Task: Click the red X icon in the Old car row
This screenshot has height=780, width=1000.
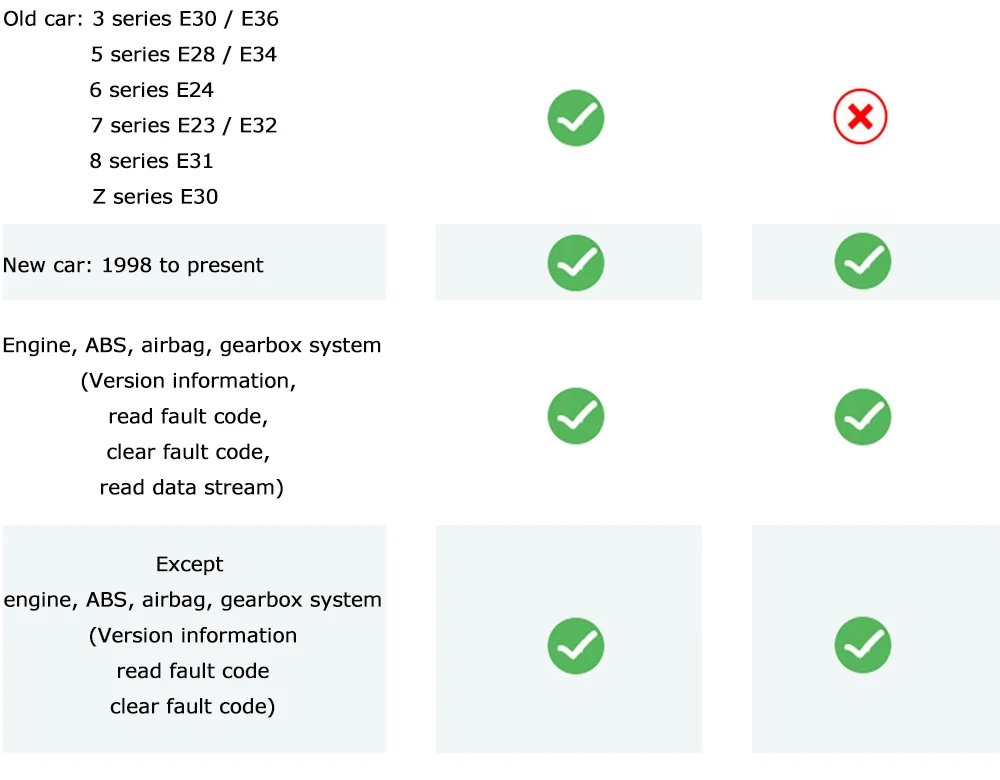Action: 860,118
